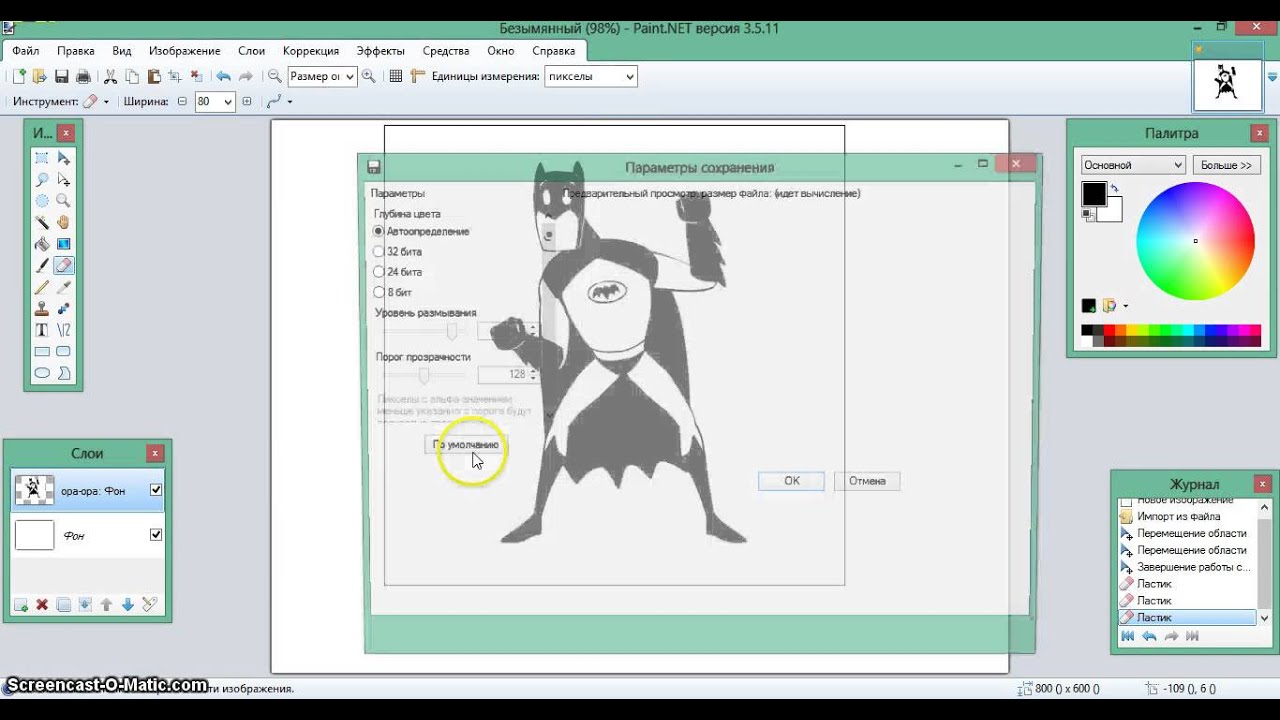Open the curve type dropdown arrow
The height and width of the screenshot is (720, 1280).
coord(290,102)
